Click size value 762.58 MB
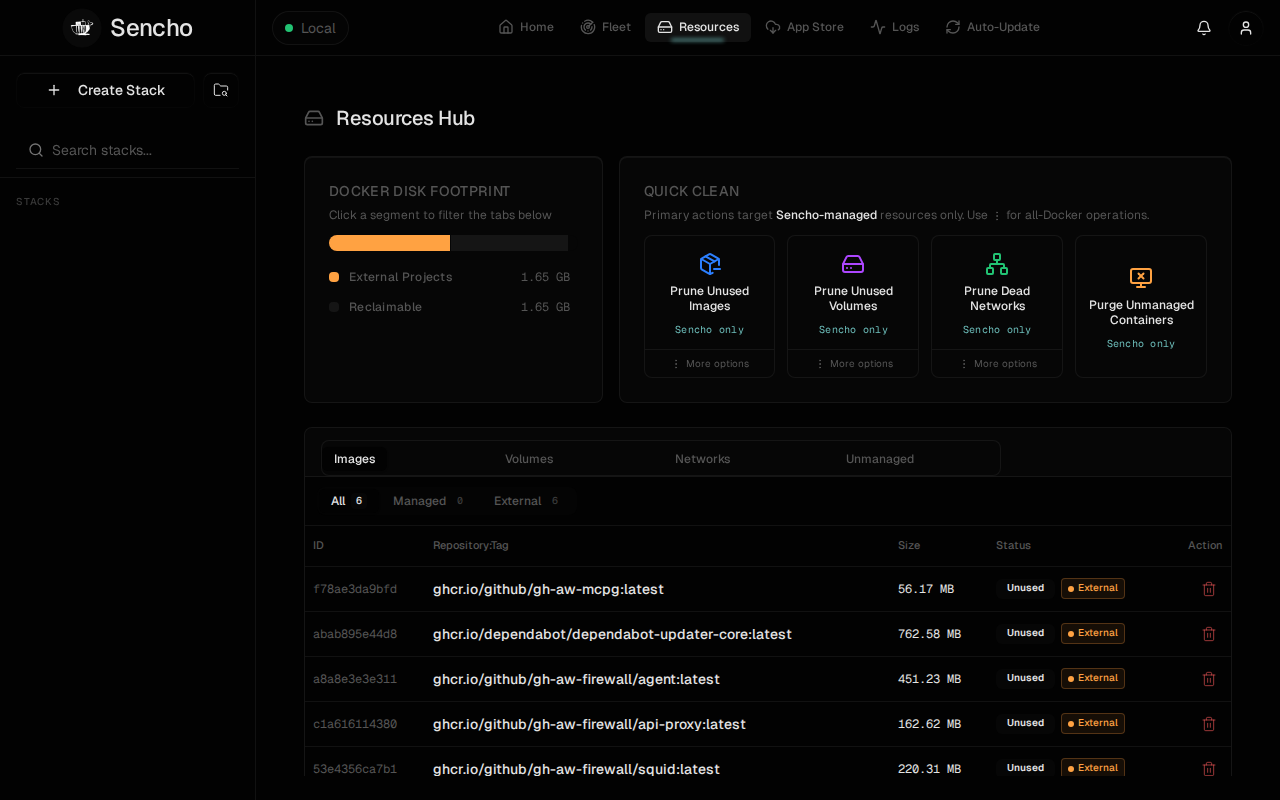1280x800 pixels. [929, 634]
